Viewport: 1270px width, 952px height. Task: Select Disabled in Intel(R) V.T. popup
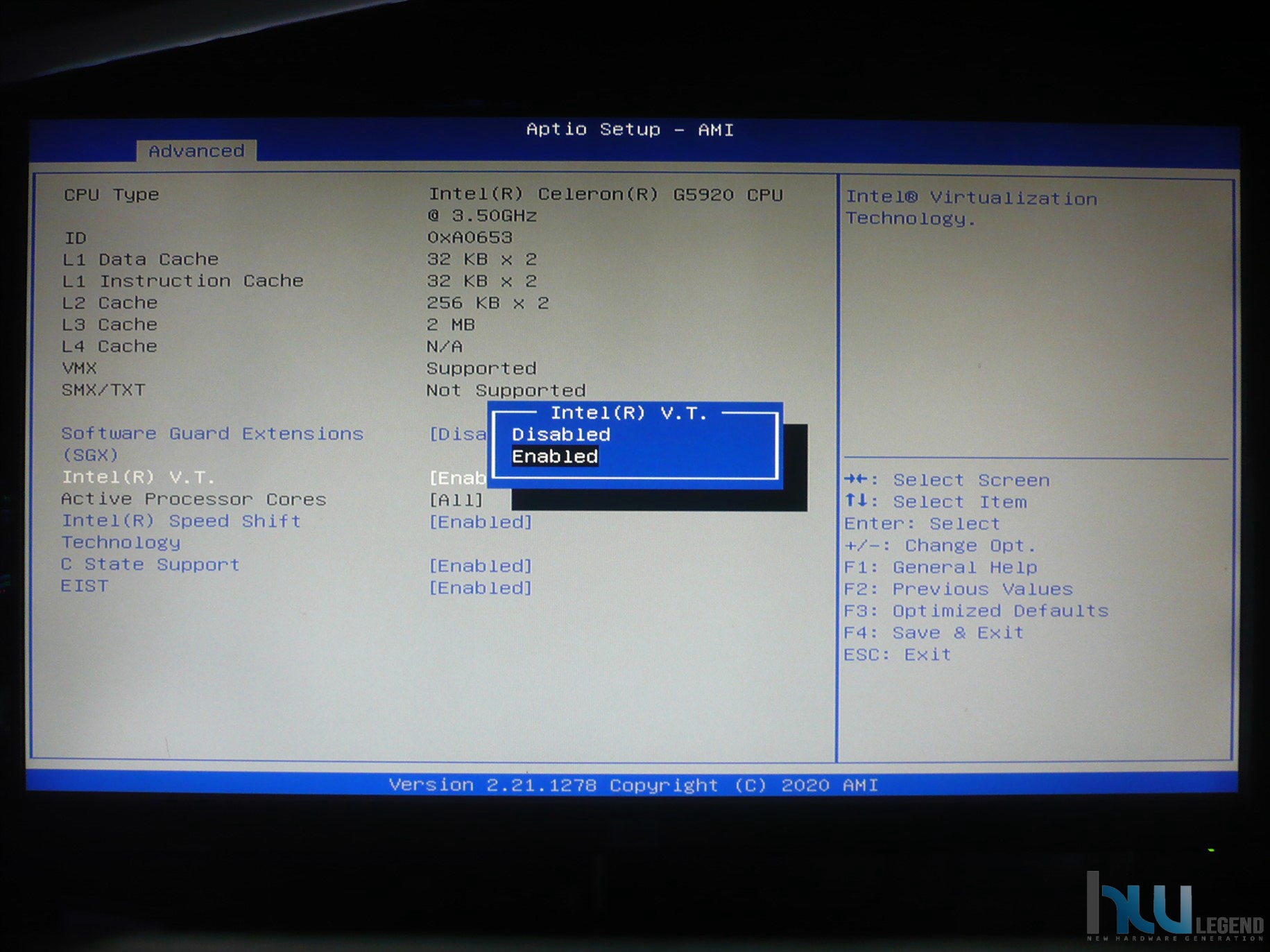click(561, 435)
